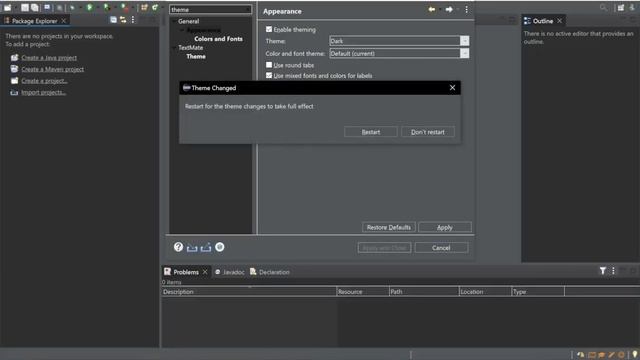Collapse the General node in preferences tree
The image size is (640, 360).
tap(174, 21)
